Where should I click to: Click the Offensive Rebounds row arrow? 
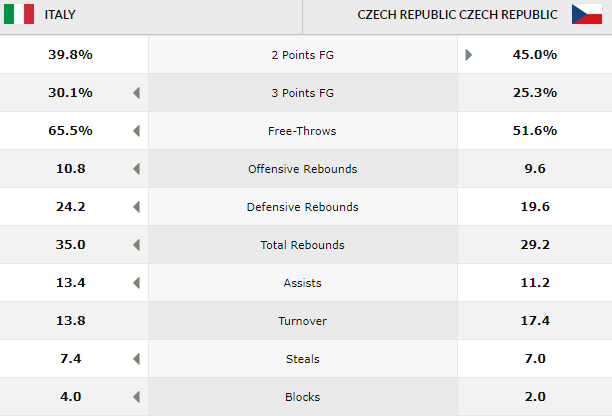pyautogui.click(x=136, y=169)
